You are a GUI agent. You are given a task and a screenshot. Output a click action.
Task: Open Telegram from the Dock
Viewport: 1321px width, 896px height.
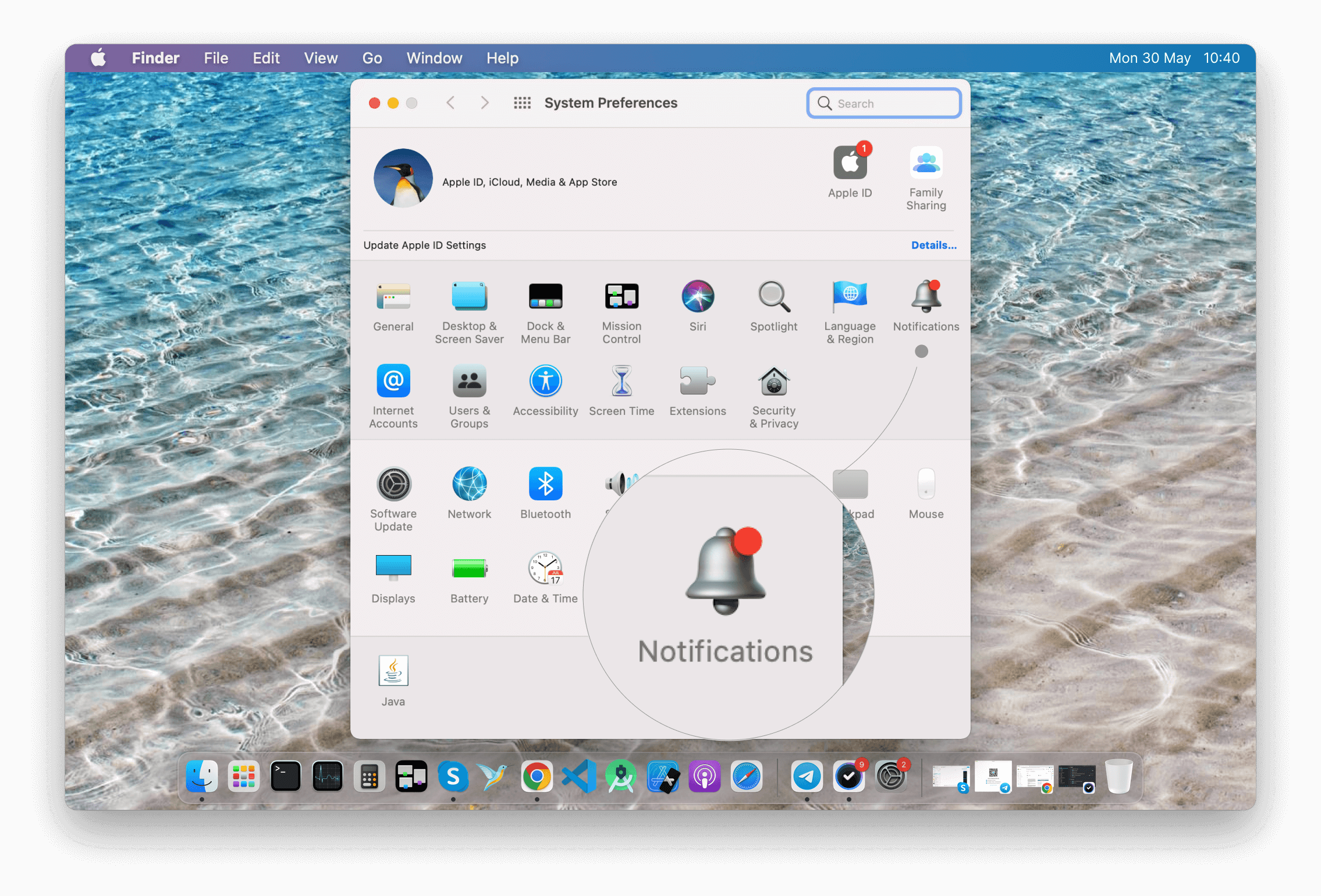click(x=807, y=776)
